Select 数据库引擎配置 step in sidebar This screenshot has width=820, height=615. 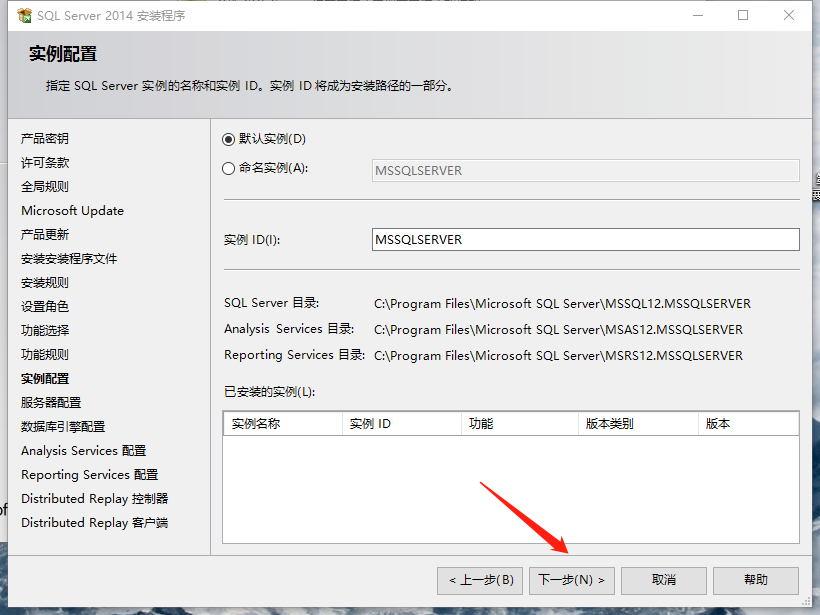[63, 427]
